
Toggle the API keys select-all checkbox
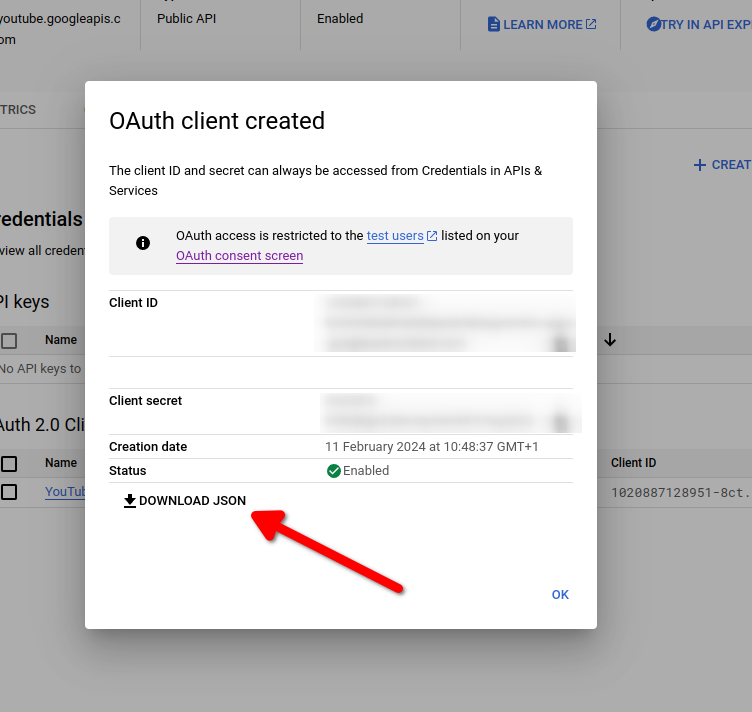click(x=9, y=341)
